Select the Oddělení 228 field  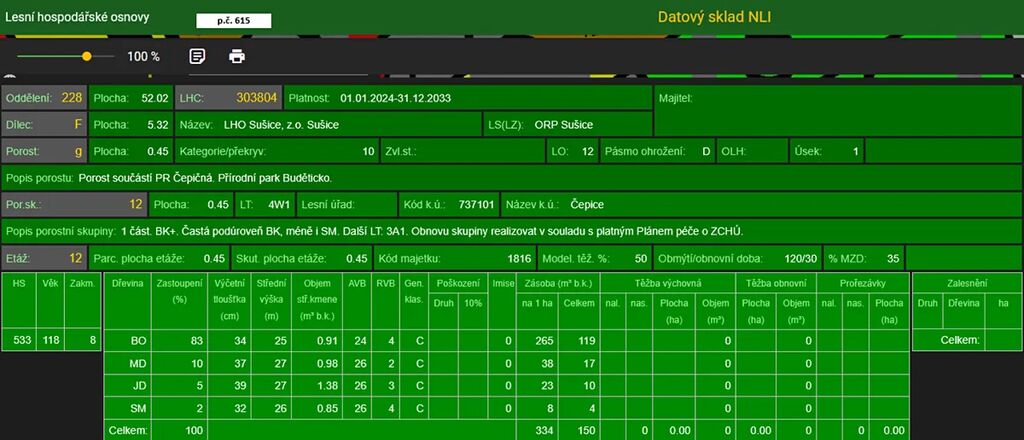click(x=44, y=98)
